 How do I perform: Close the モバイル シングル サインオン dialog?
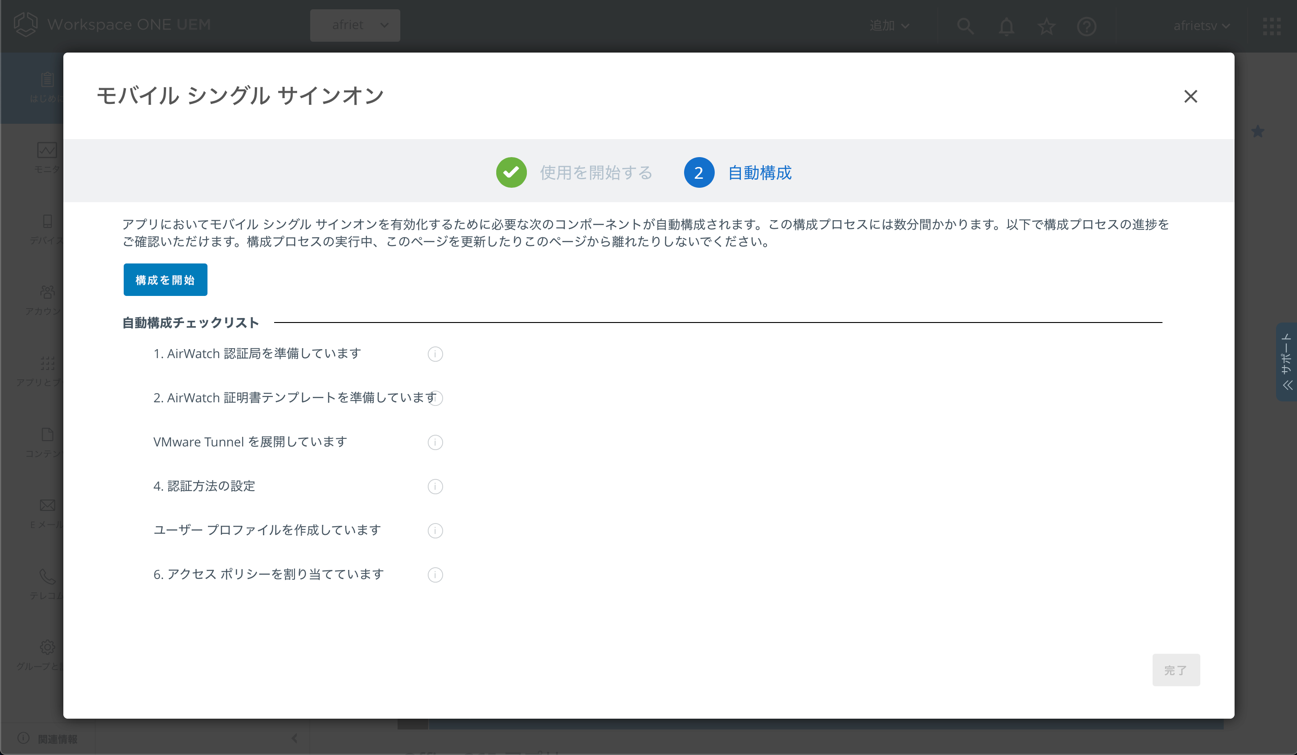tap(1190, 97)
